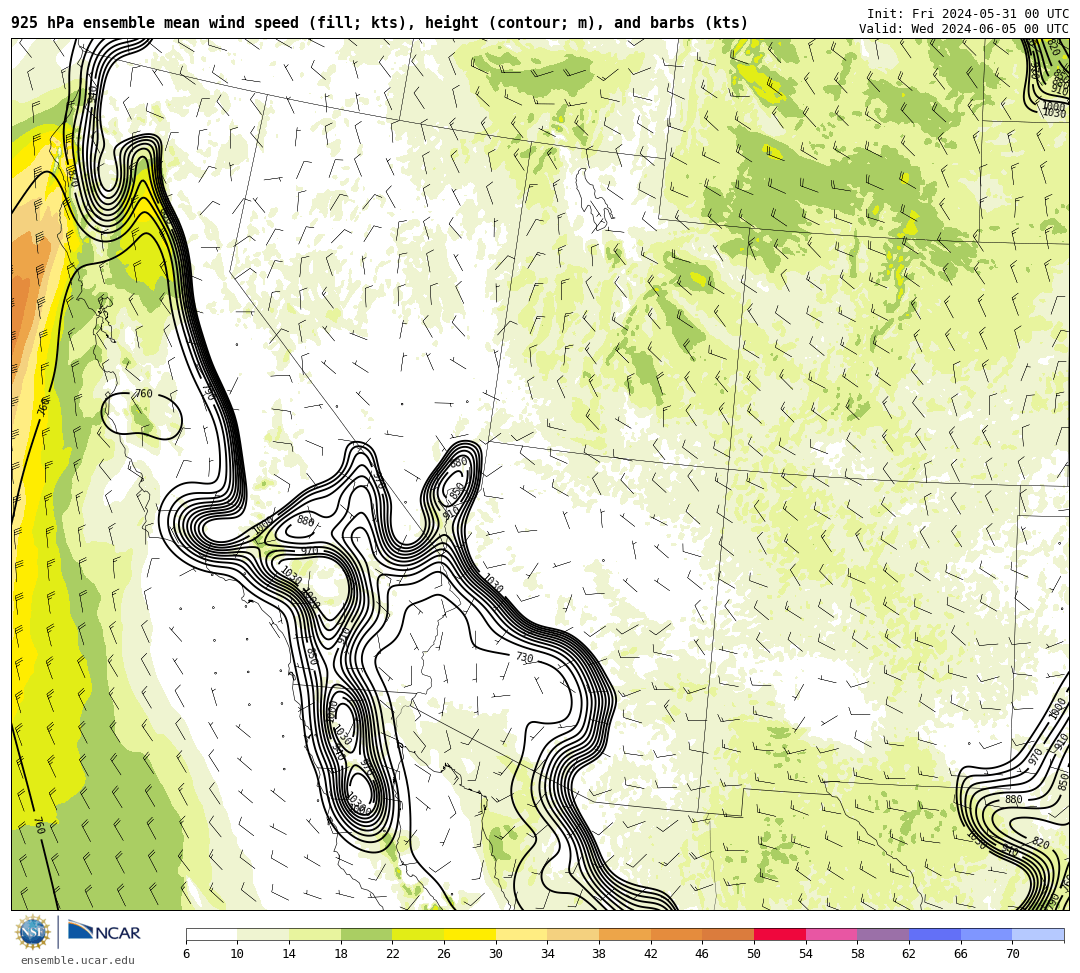
Task: Select the bright yellow 26–30 kts colorbar segment
Action: [x=470, y=934]
